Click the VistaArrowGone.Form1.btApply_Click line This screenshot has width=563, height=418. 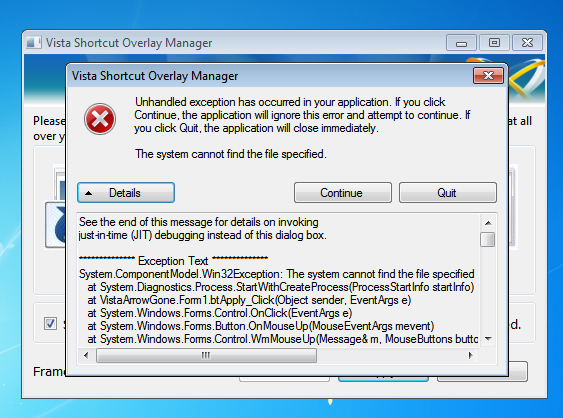coord(249,300)
